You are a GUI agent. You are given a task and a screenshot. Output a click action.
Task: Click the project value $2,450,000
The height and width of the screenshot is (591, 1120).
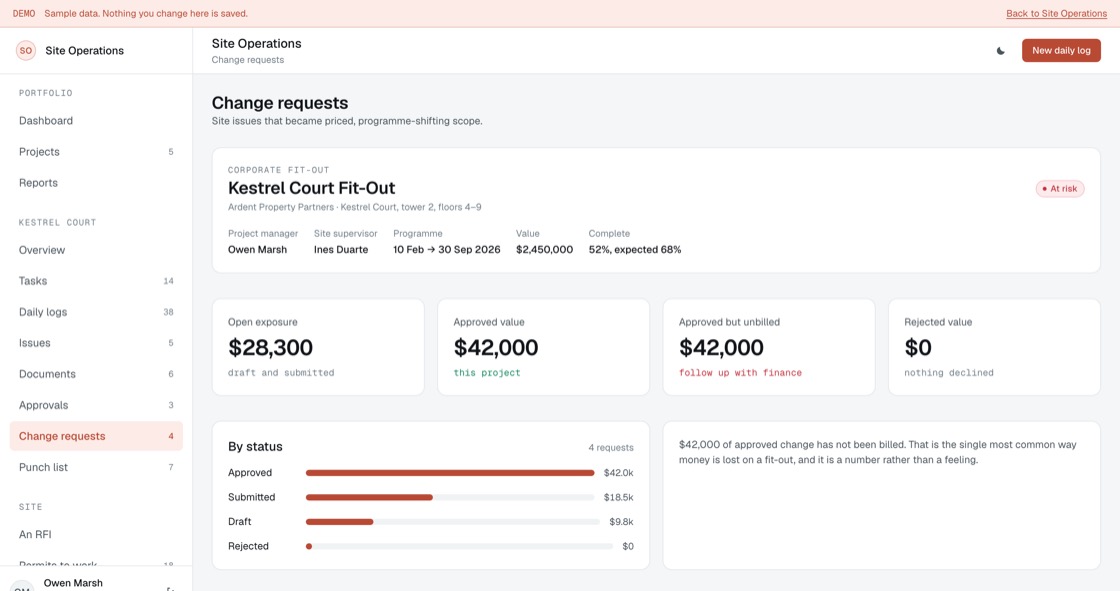tap(544, 249)
